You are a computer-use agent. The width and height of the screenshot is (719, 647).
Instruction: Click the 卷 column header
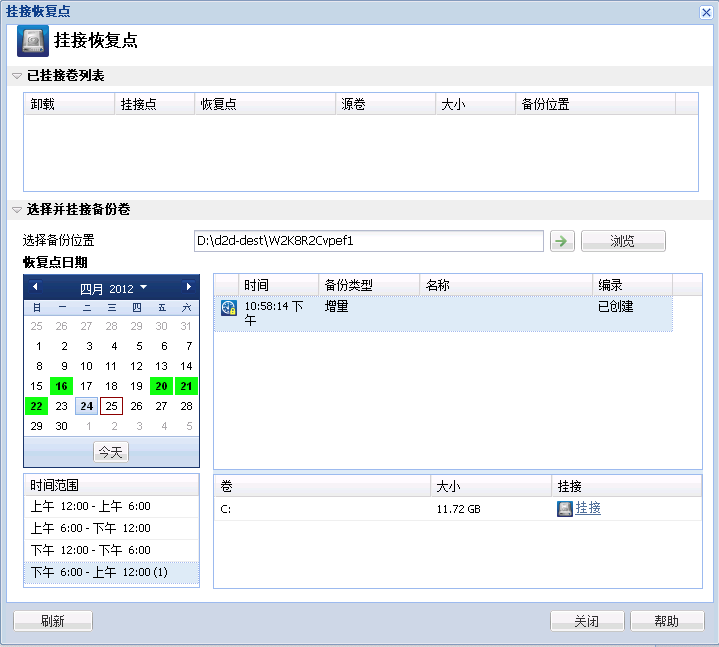point(322,486)
